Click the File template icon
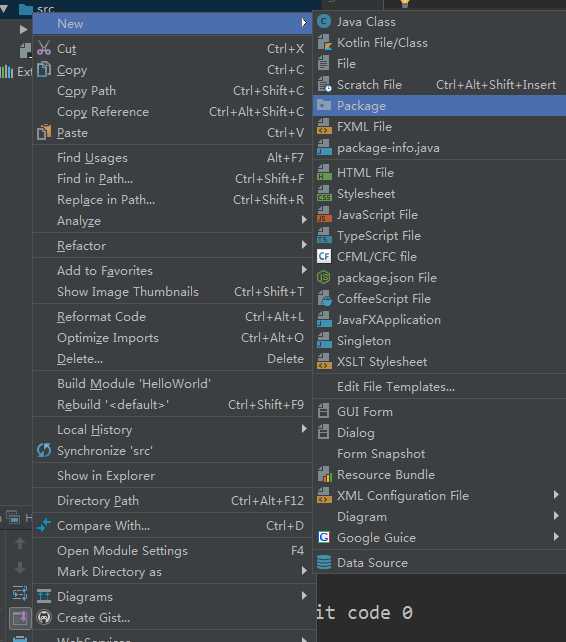This screenshot has height=642, width=566. 324,63
